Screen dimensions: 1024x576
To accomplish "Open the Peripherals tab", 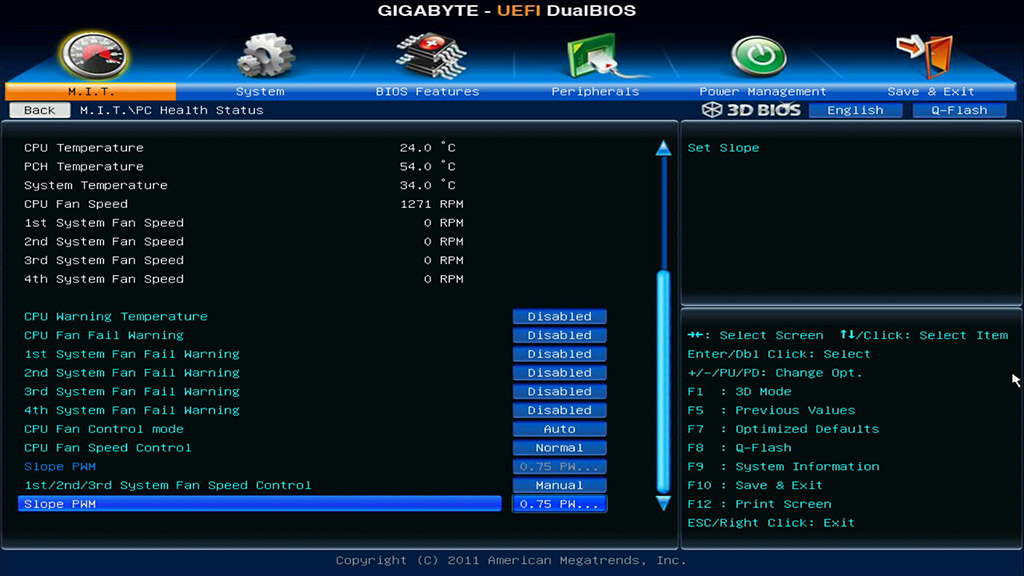I will pyautogui.click(x=595, y=91).
